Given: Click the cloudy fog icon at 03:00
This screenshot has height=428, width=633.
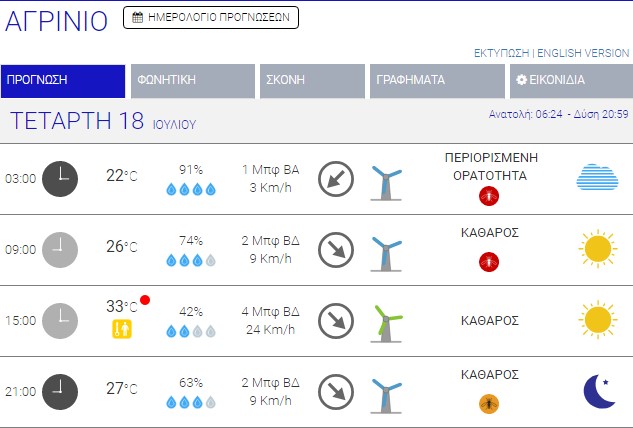Looking at the screenshot, I should (597, 178).
